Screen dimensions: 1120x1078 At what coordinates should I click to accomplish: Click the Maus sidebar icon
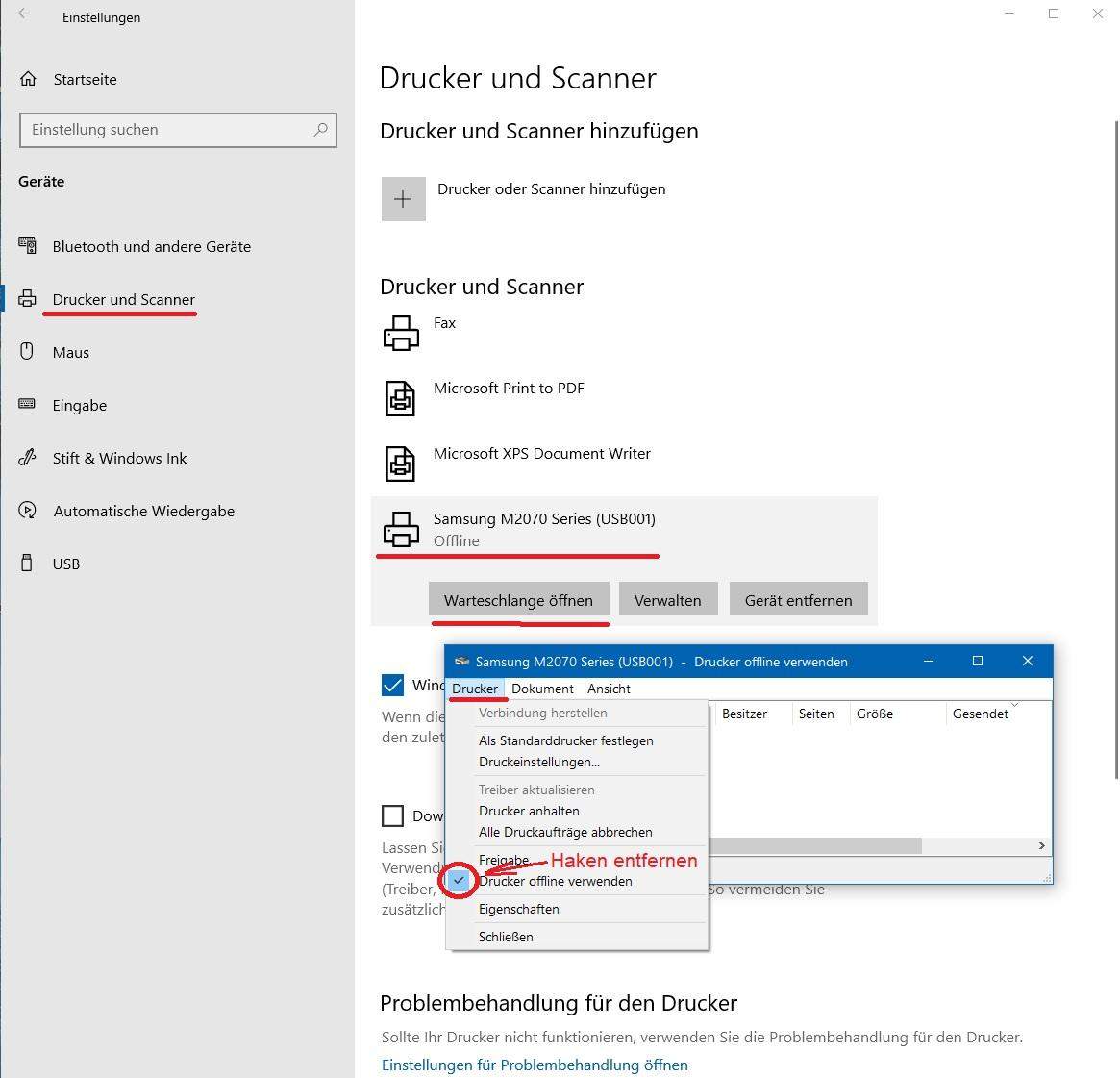point(27,351)
